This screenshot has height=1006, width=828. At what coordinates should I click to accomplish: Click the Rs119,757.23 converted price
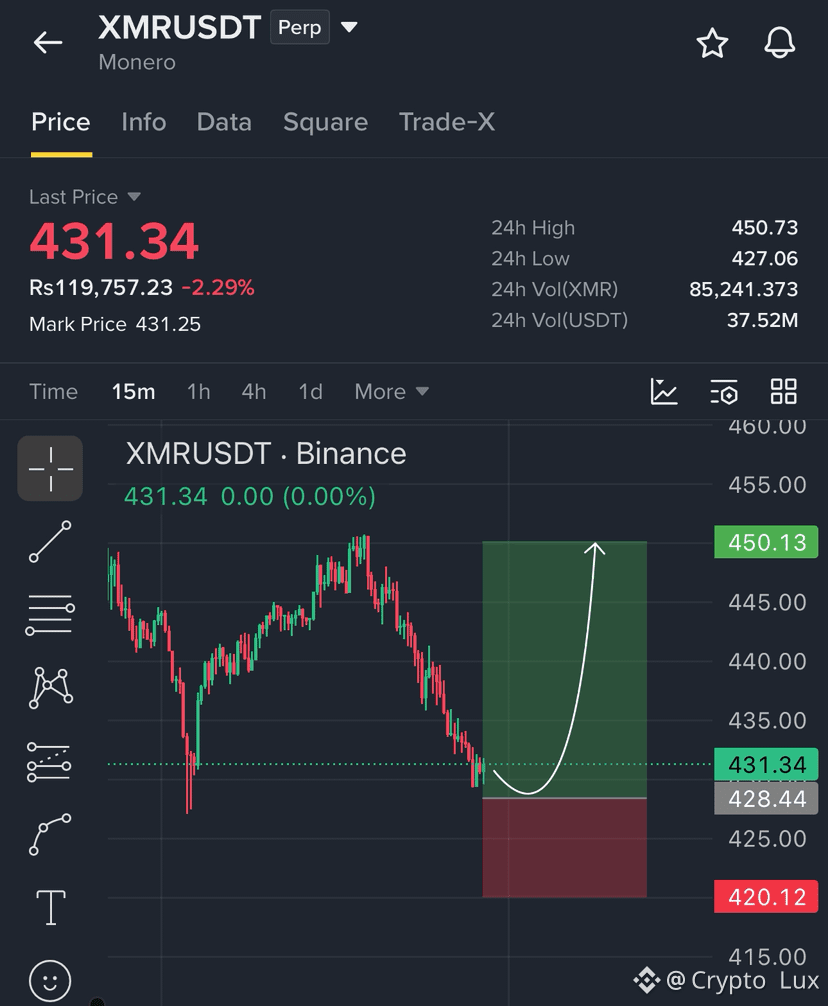pyautogui.click(x=101, y=287)
